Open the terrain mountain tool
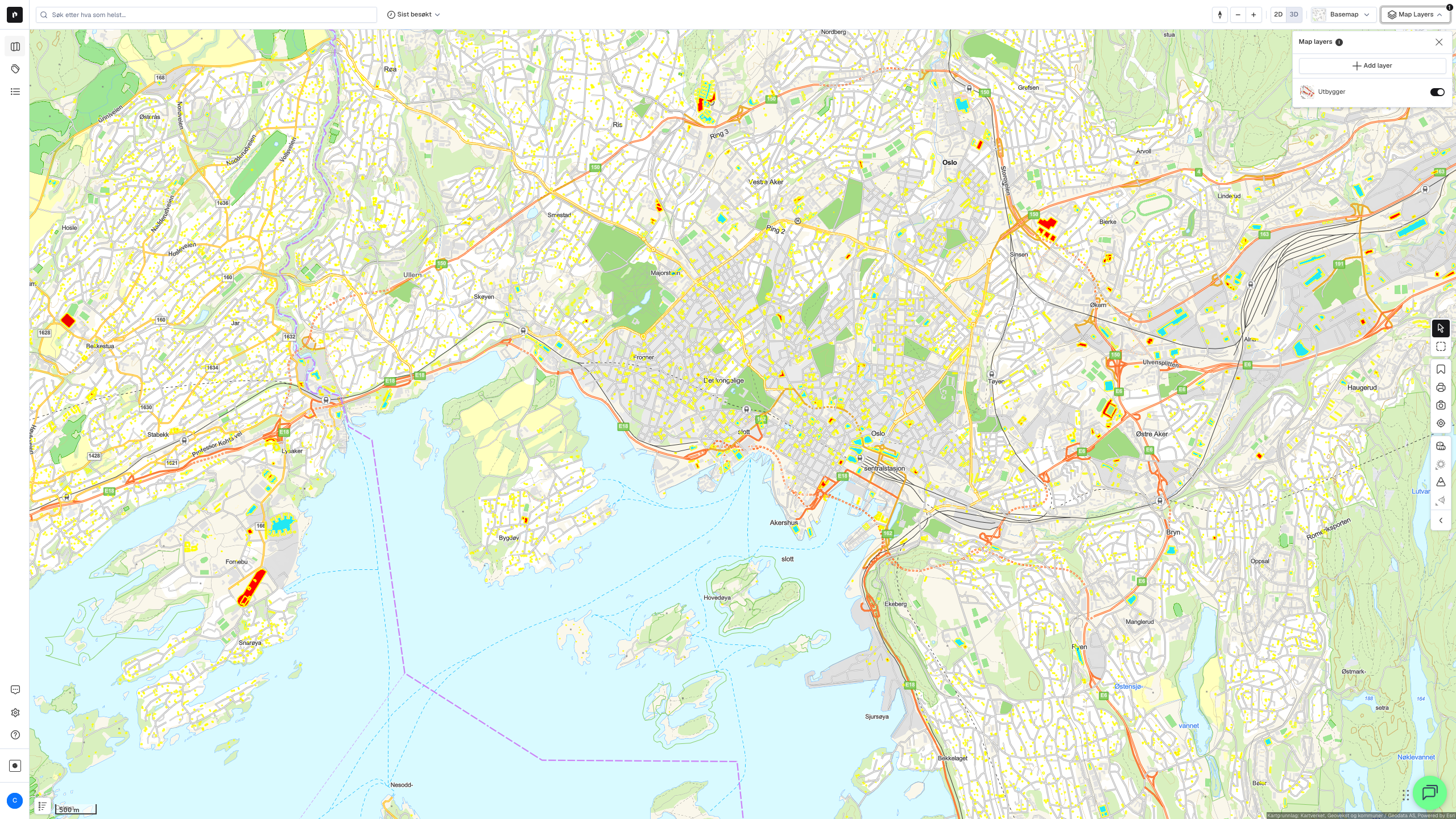Viewport: 1456px width, 819px height. [1441, 482]
